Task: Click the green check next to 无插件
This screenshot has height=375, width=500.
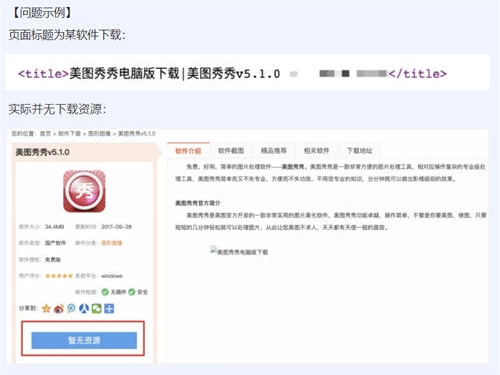Action: (105, 292)
